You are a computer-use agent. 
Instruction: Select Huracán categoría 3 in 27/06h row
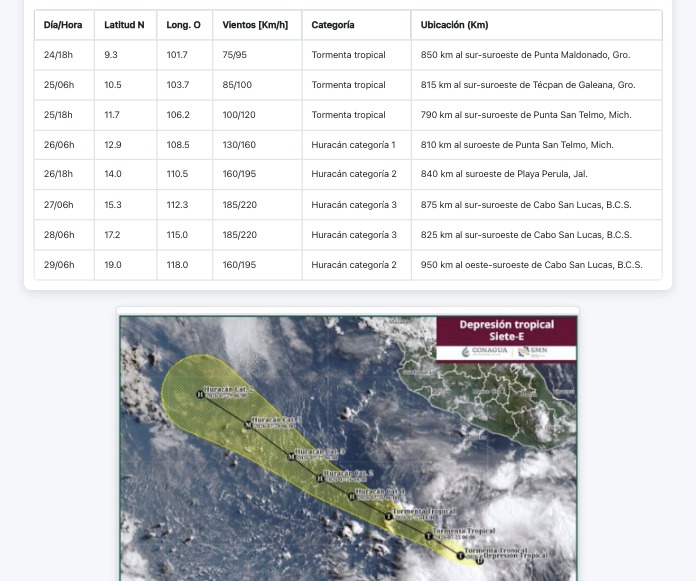tap(354, 205)
